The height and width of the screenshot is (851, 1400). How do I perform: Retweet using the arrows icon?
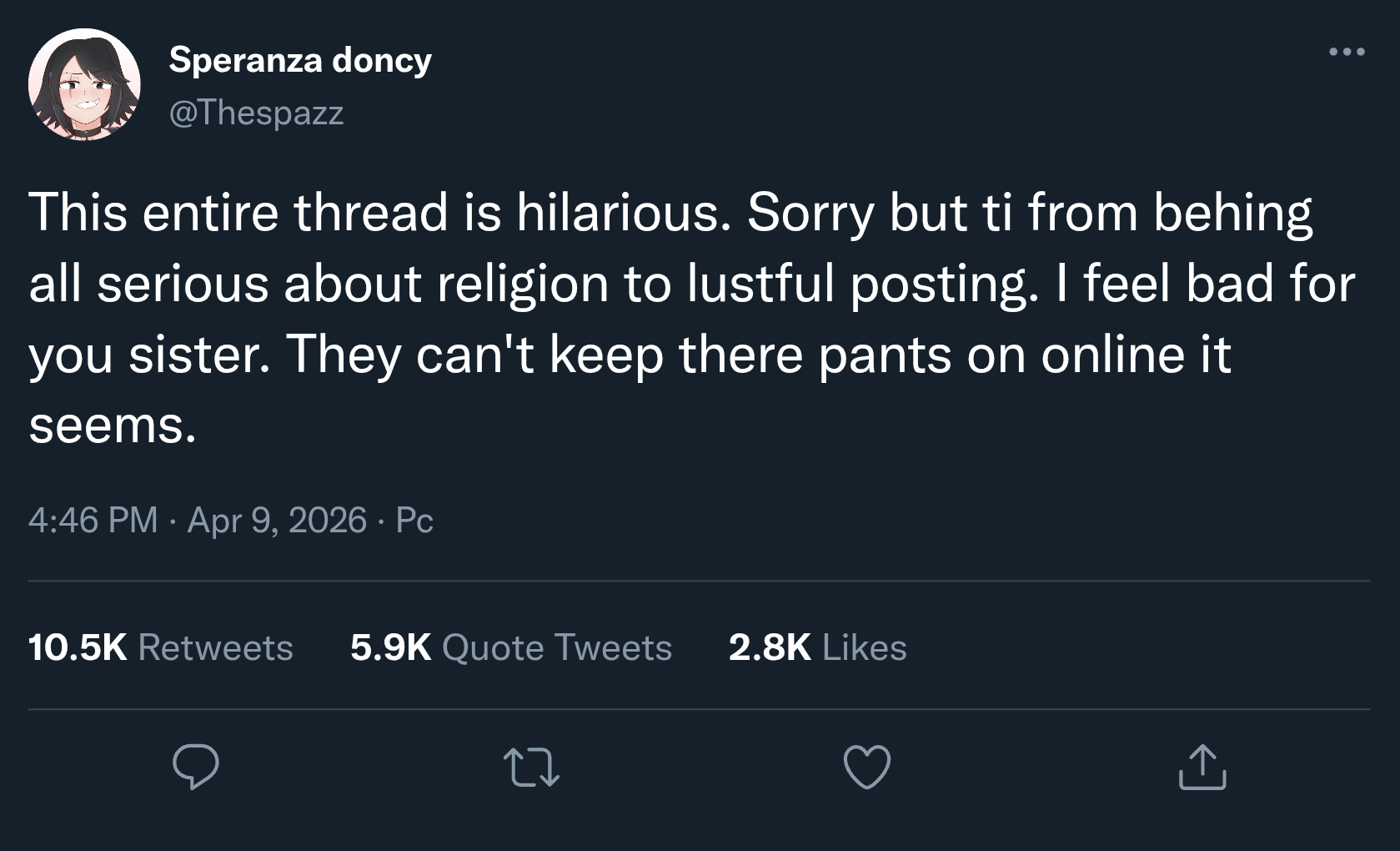tap(531, 768)
